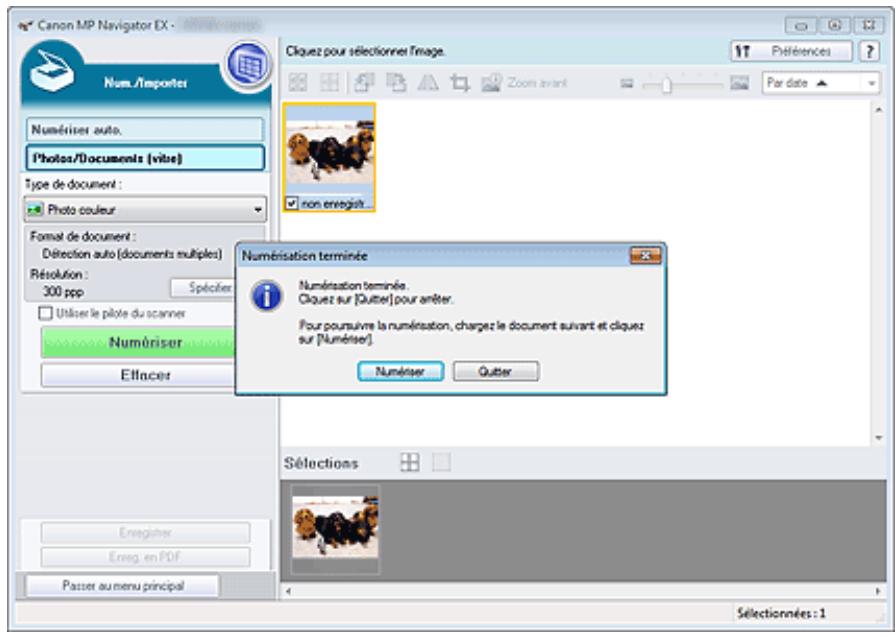Open help with the question mark button
This screenshot has width=895, height=637.
click(x=869, y=51)
